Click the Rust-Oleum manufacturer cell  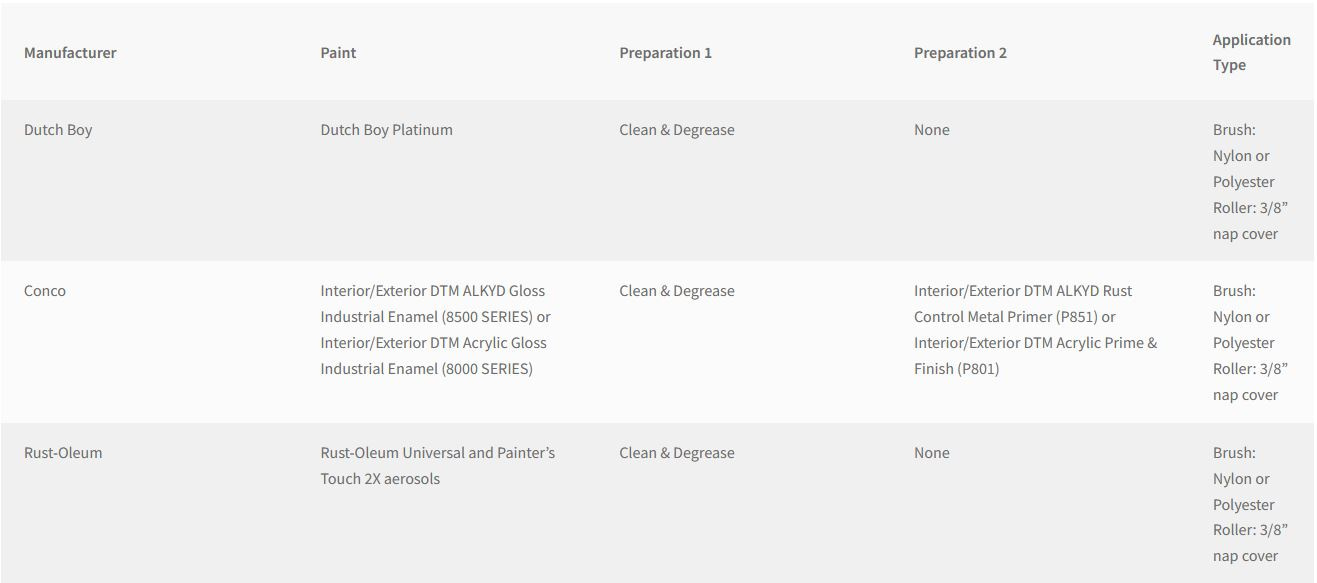[x=63, y=453]
